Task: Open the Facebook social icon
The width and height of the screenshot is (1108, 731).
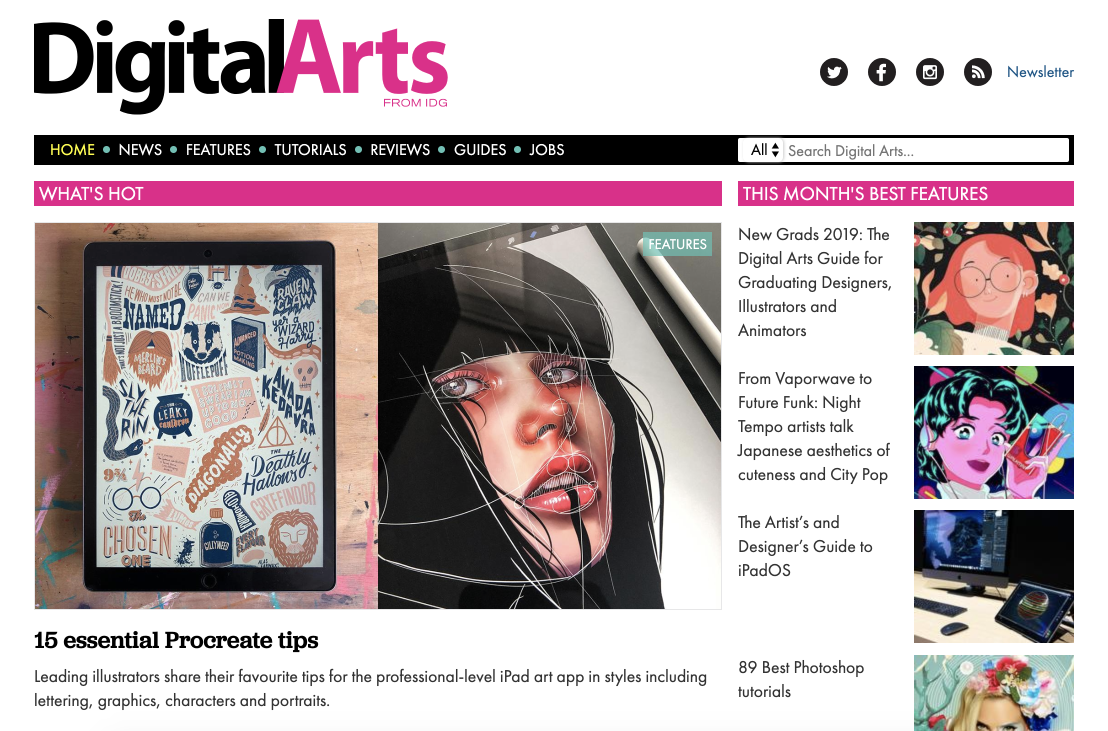Action: coord(882,72)
